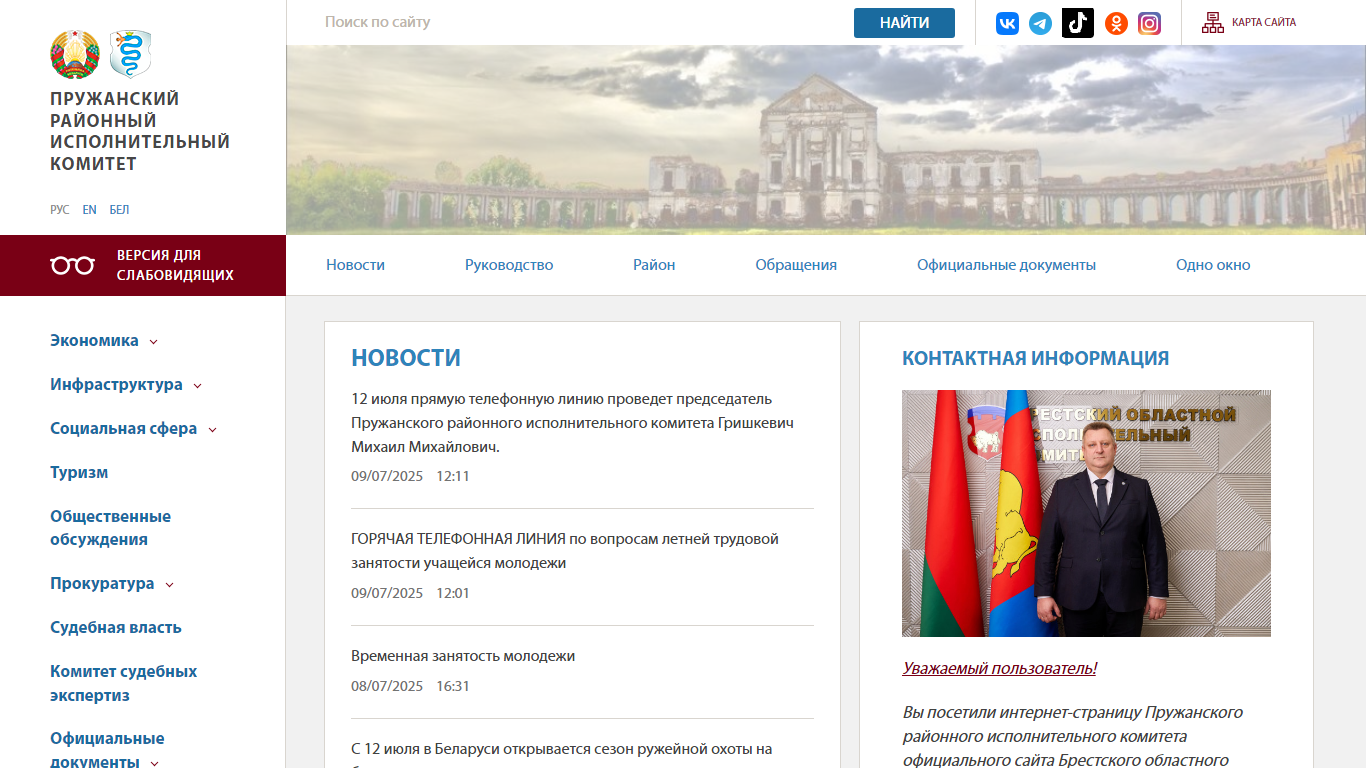The image size is (1366, 768).
Task: Open the TikTok icon link
Action: [1078, 23]
